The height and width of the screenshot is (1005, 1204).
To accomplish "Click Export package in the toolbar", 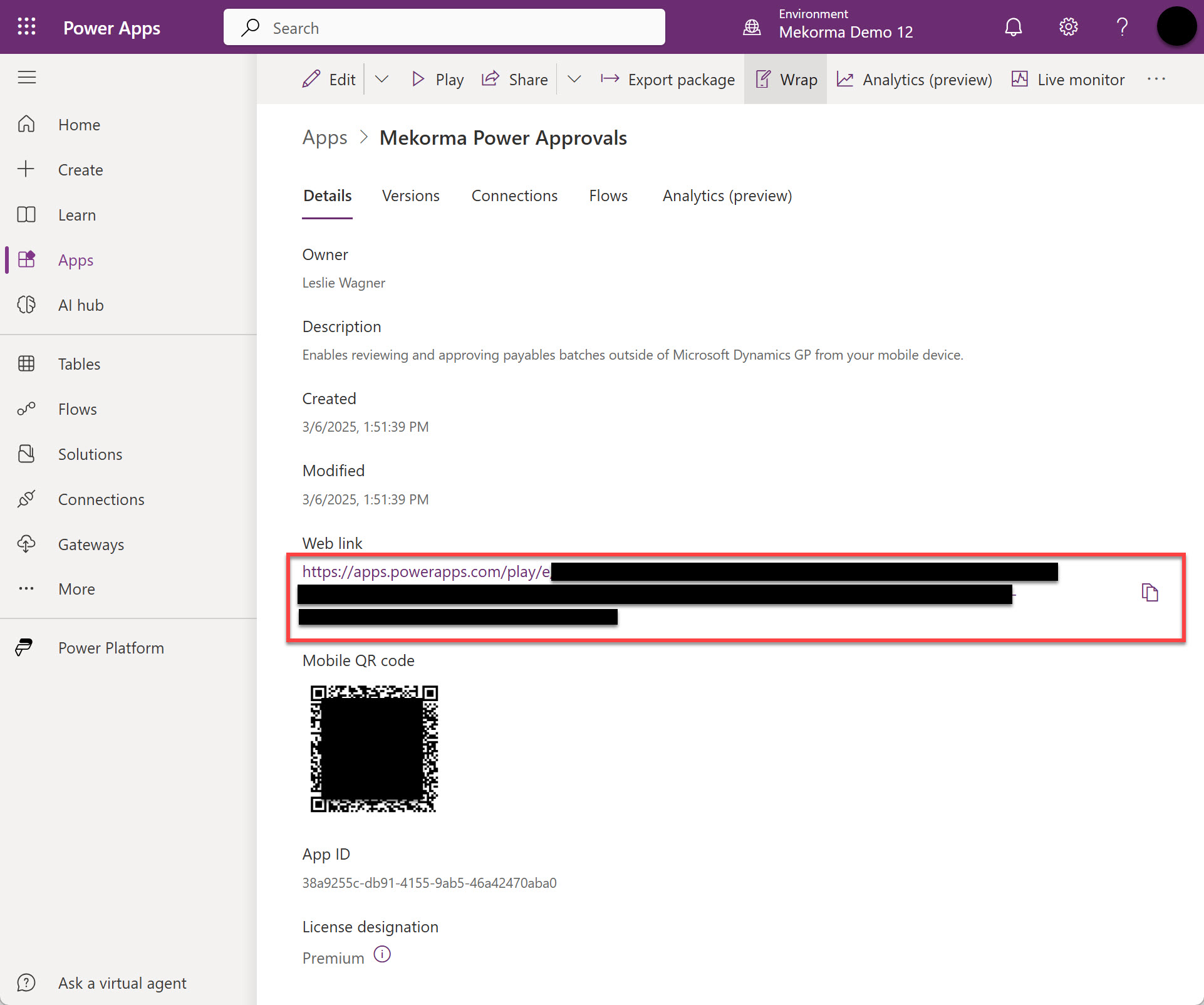I will click(x=667, y=80).
